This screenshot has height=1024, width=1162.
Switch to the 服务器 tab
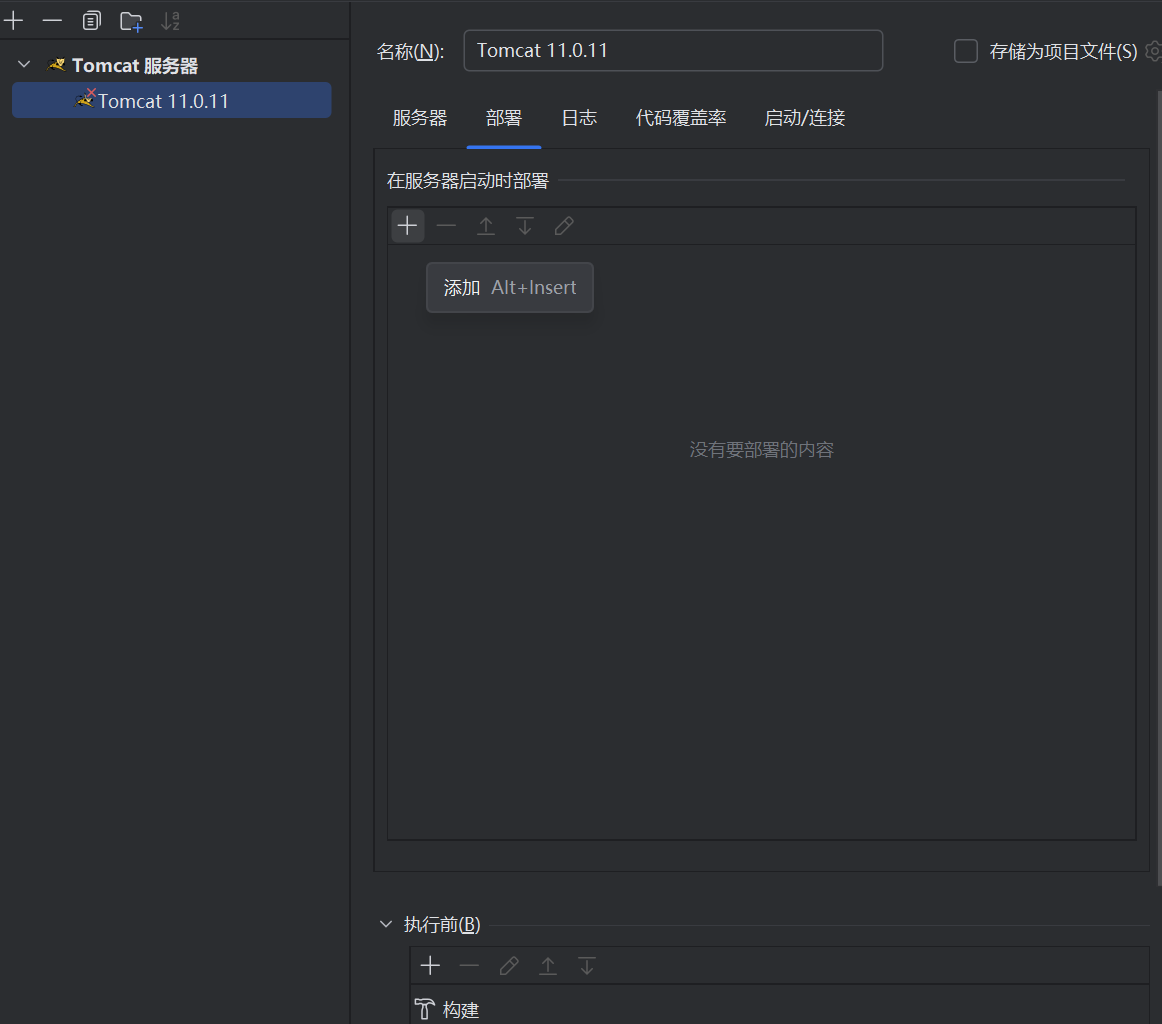coord(419,118)
